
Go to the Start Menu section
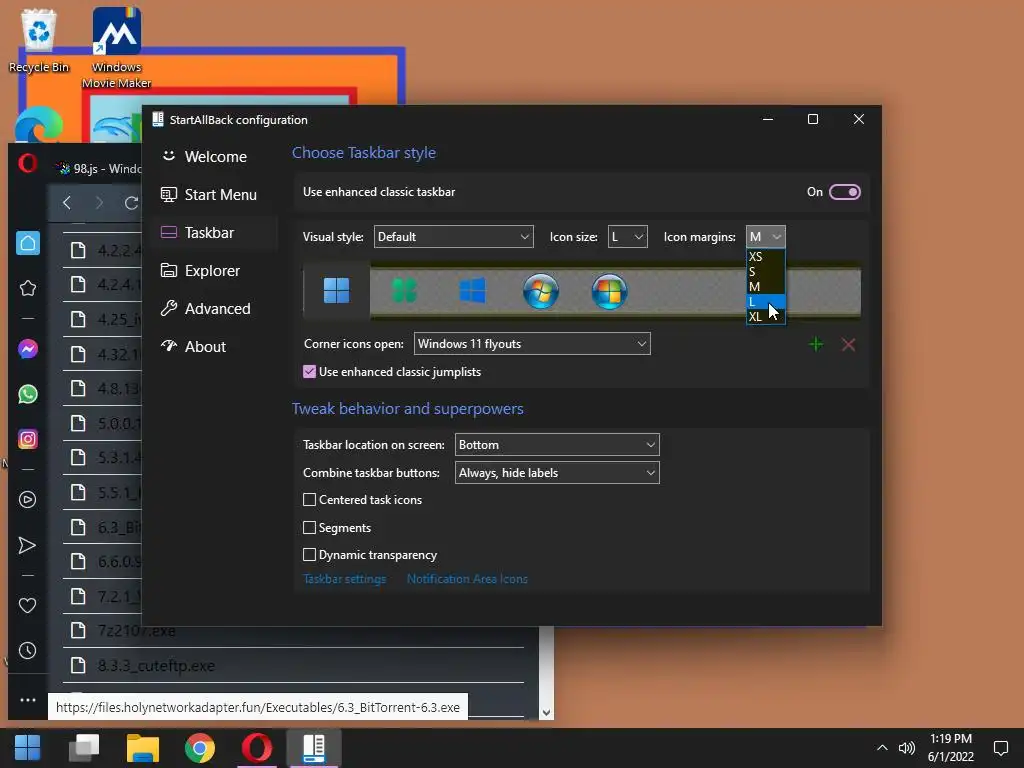(216, 195)
